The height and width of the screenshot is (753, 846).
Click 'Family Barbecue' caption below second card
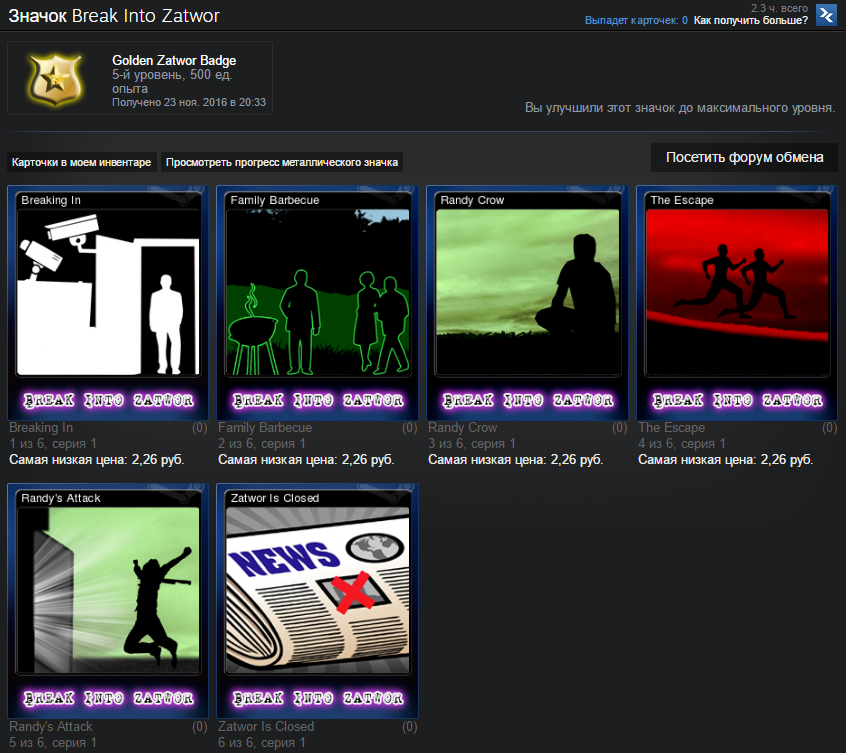(265, 428)
